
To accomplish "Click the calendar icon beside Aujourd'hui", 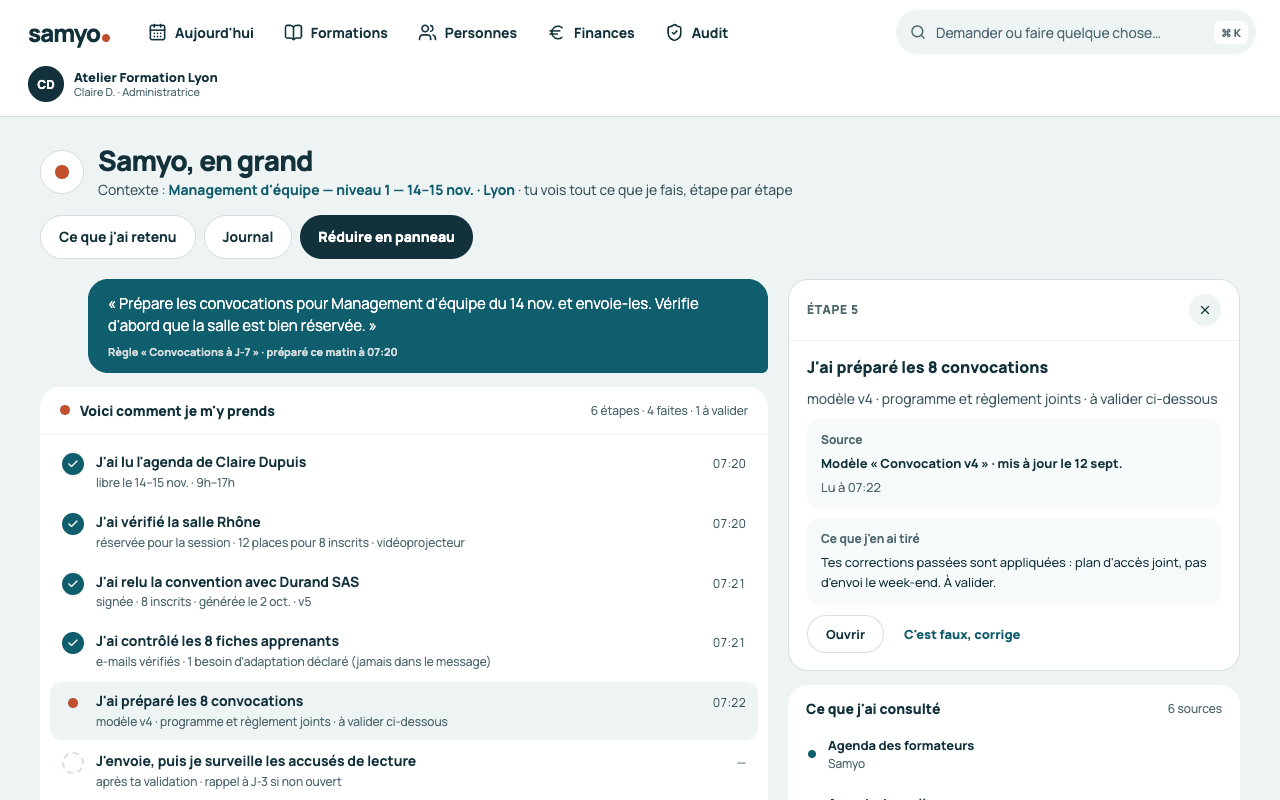I will 158,33.
